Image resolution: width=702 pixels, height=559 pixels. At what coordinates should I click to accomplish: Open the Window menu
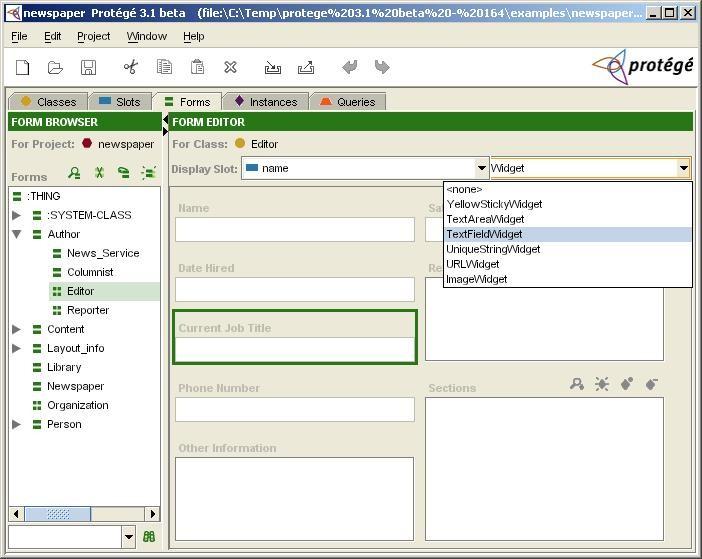pos(147,36)
